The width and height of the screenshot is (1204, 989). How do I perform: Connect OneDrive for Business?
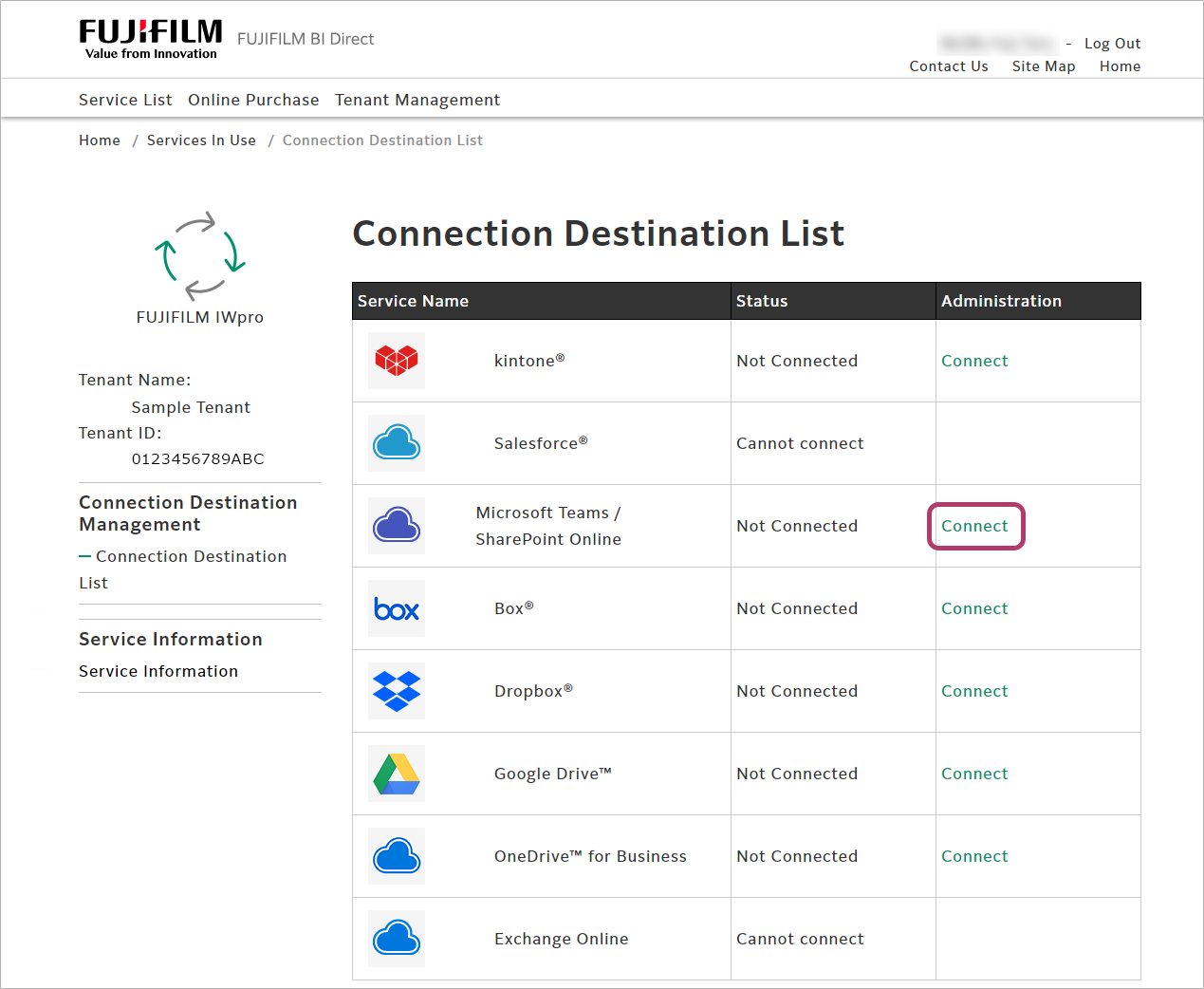point(974,856)
